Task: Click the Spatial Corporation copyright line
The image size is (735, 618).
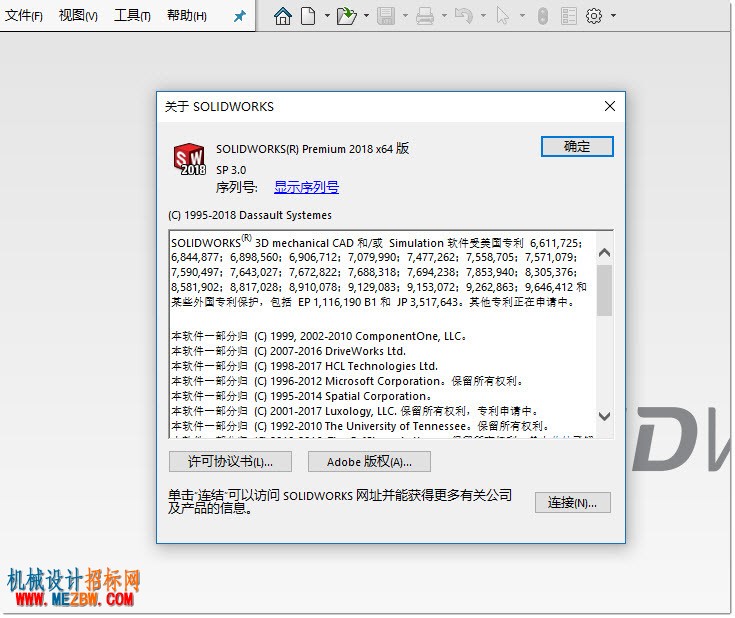Action: point(301,396)
